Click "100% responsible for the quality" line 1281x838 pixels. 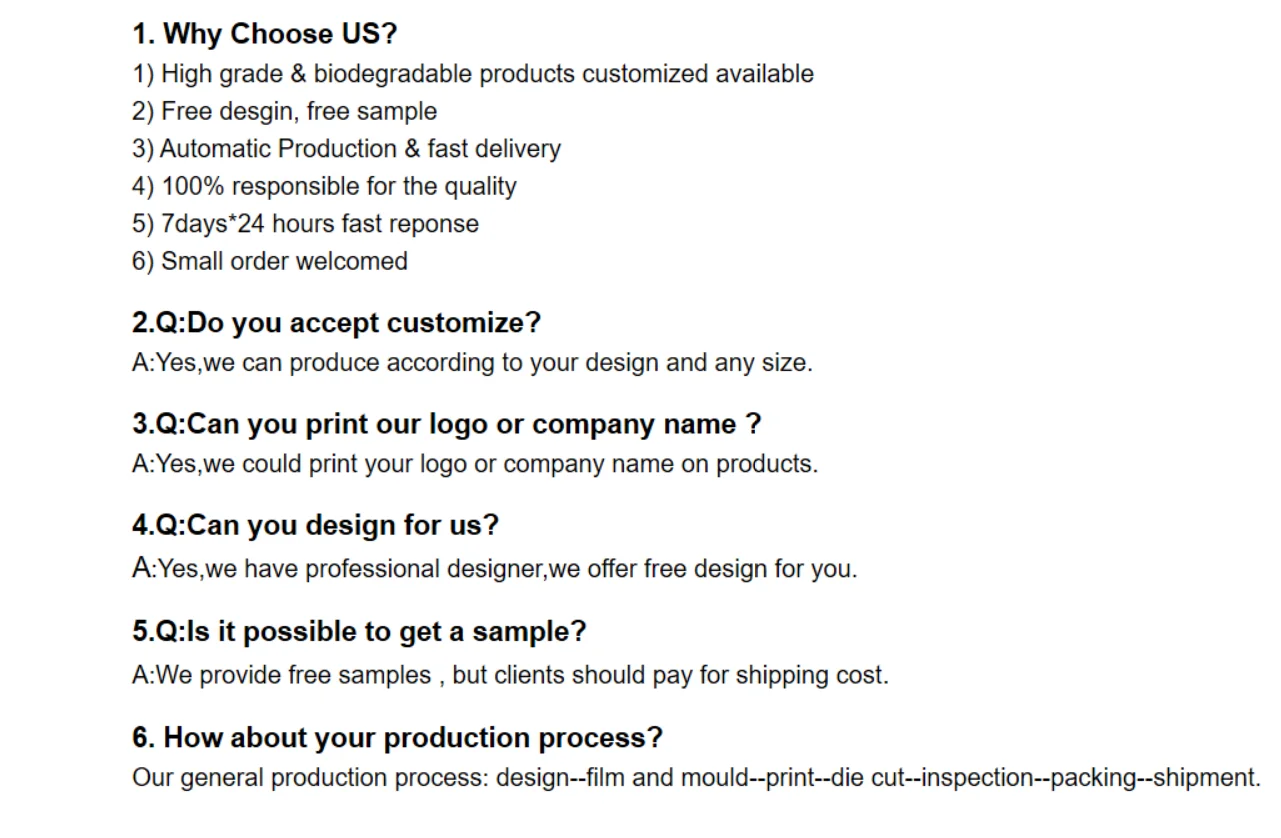coord(324,186)
